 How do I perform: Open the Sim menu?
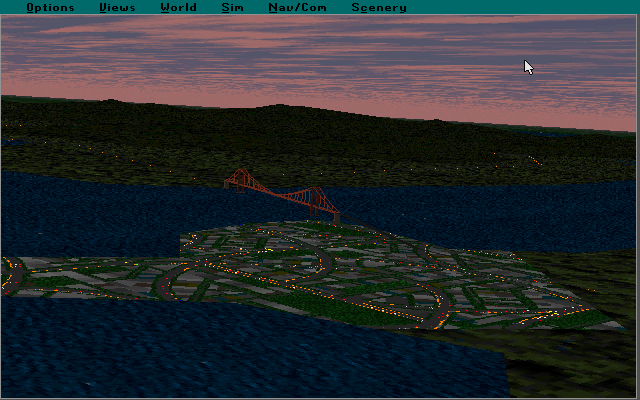[232, 7]
